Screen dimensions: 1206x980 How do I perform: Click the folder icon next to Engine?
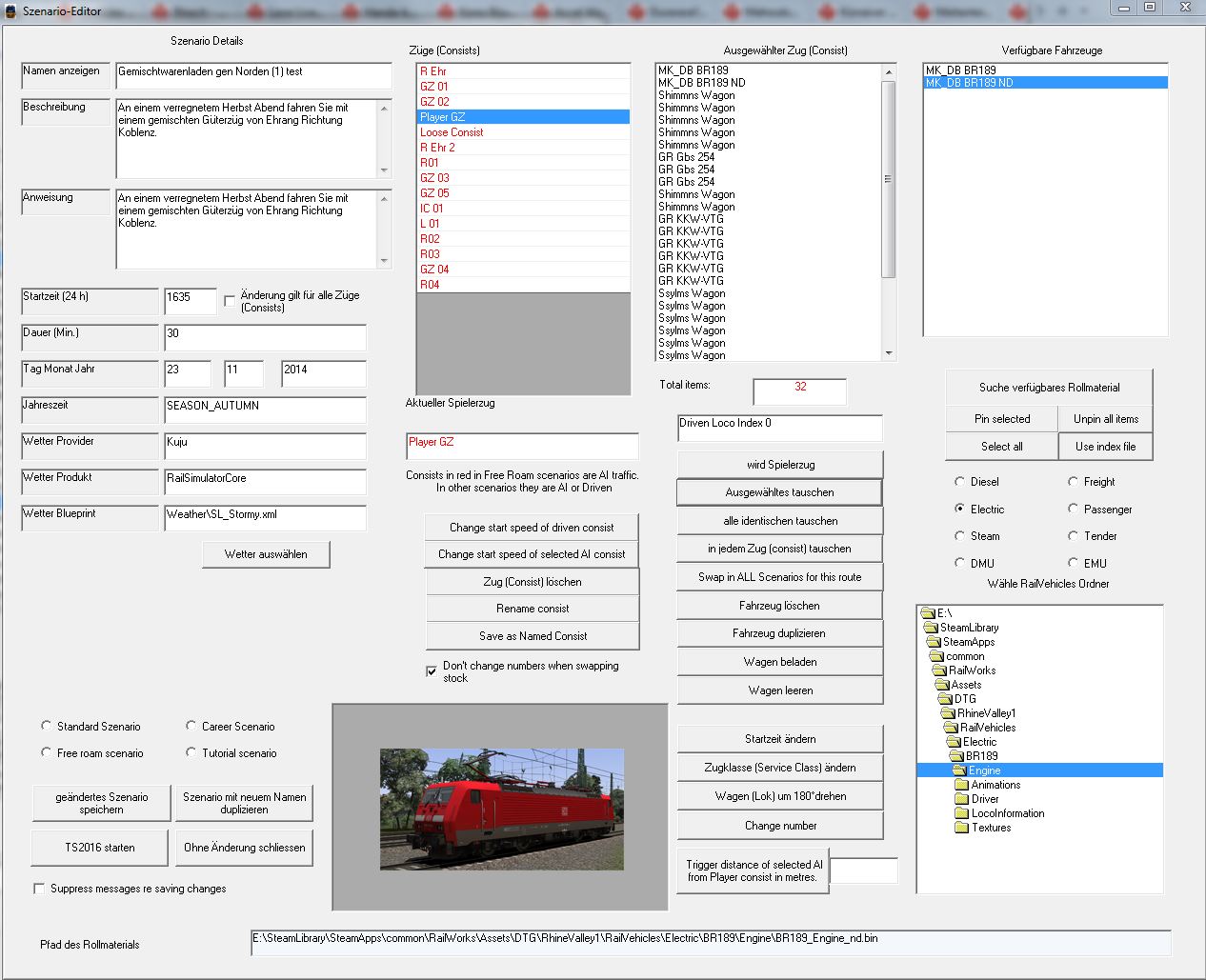(x=958, y=770)
